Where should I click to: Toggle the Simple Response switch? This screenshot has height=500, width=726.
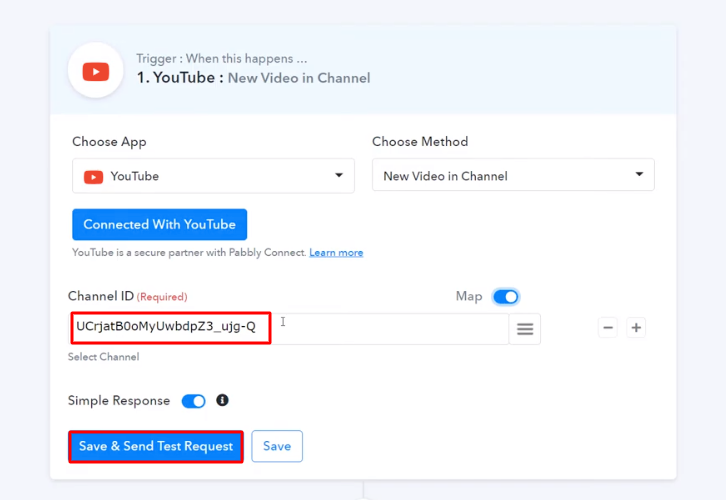(194, 401)
